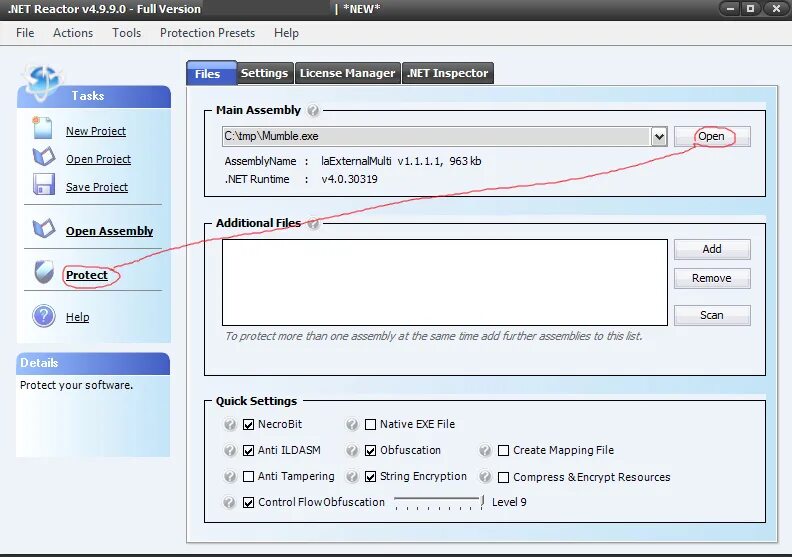Click the help icon beside Anti Tampering
Screen dimensions: 792x557
point(230,477)
